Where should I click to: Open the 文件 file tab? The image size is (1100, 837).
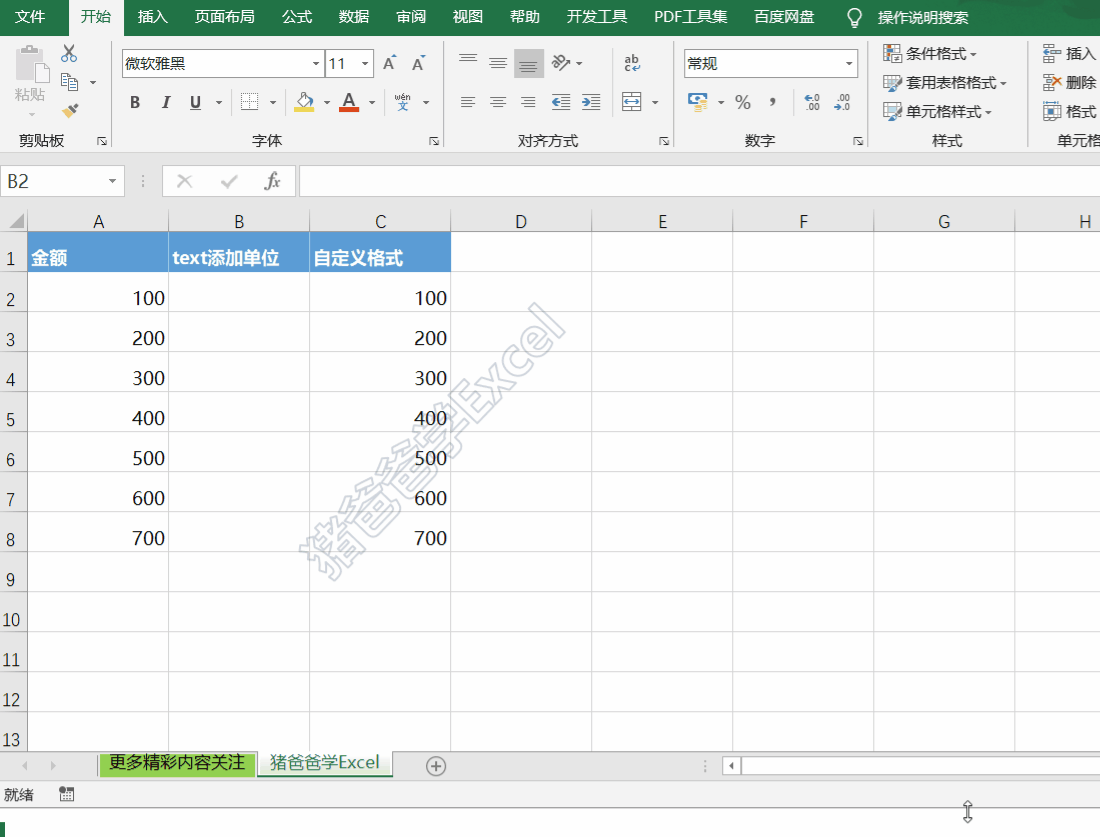[30, 17]
